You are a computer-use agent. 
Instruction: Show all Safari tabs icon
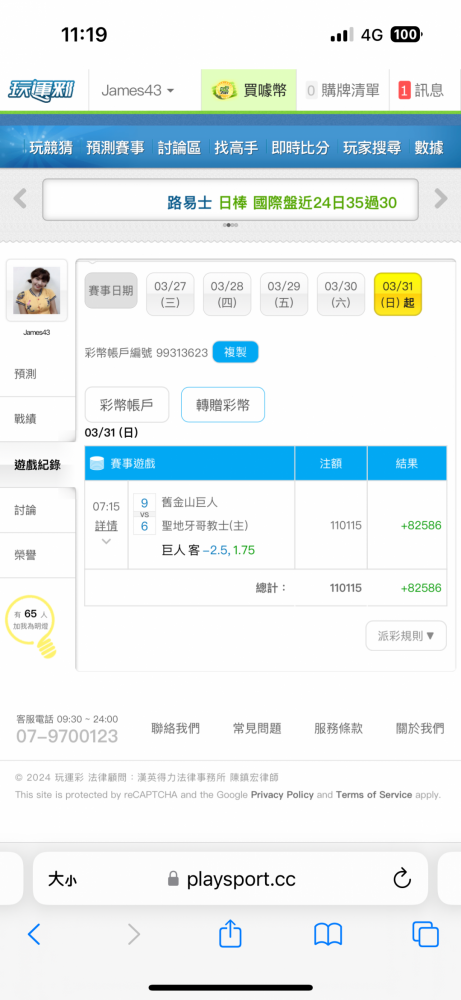point(425,934)
